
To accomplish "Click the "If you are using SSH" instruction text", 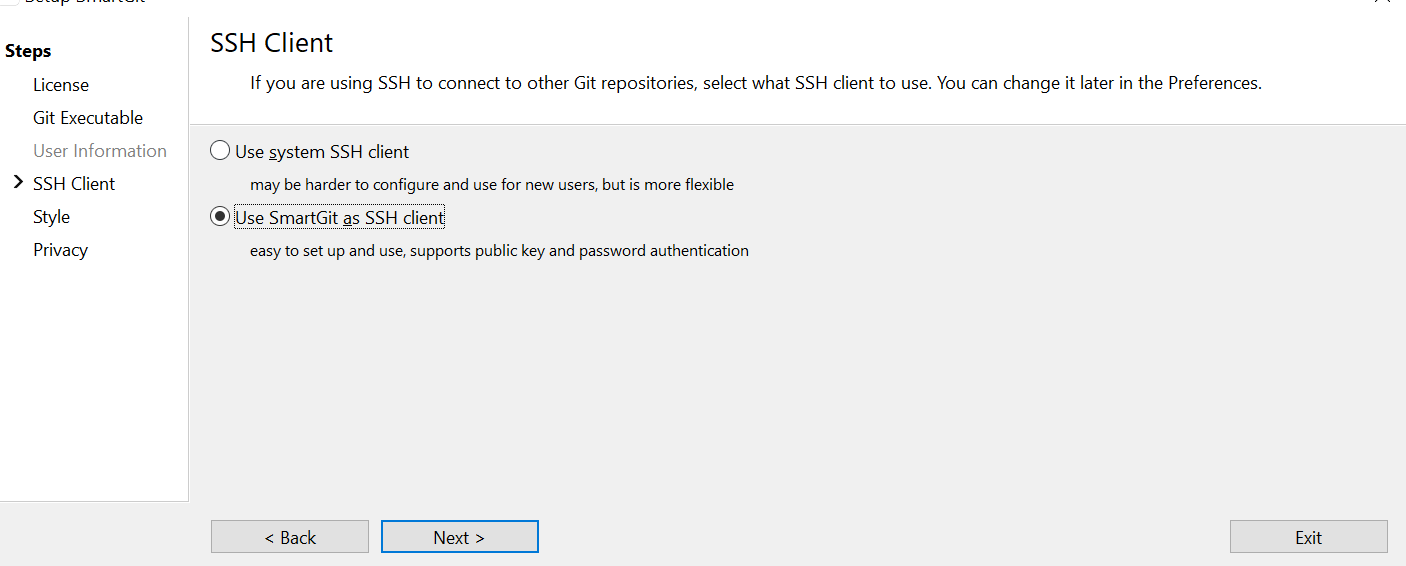I will (756, 84).
